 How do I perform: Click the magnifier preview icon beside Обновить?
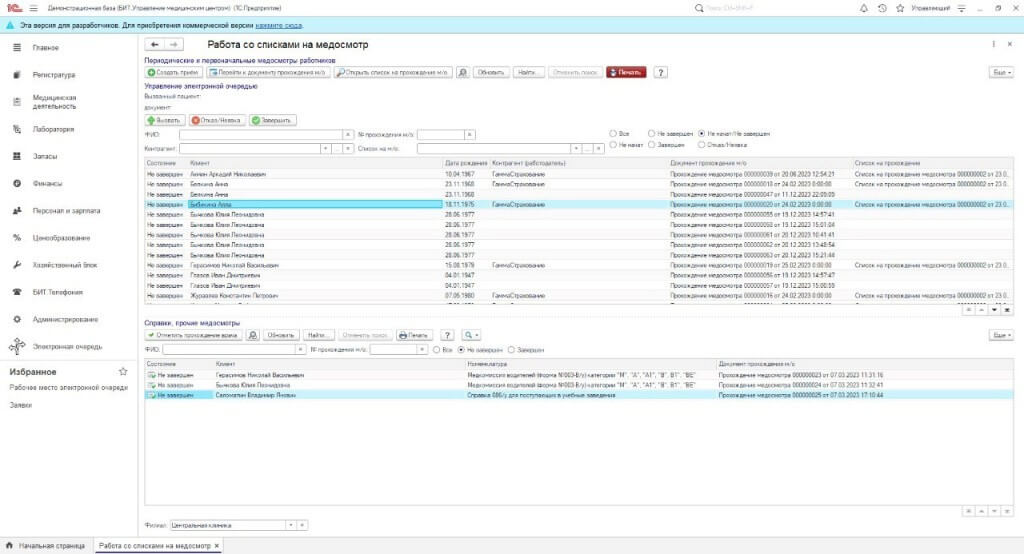(x=463, y=72)
